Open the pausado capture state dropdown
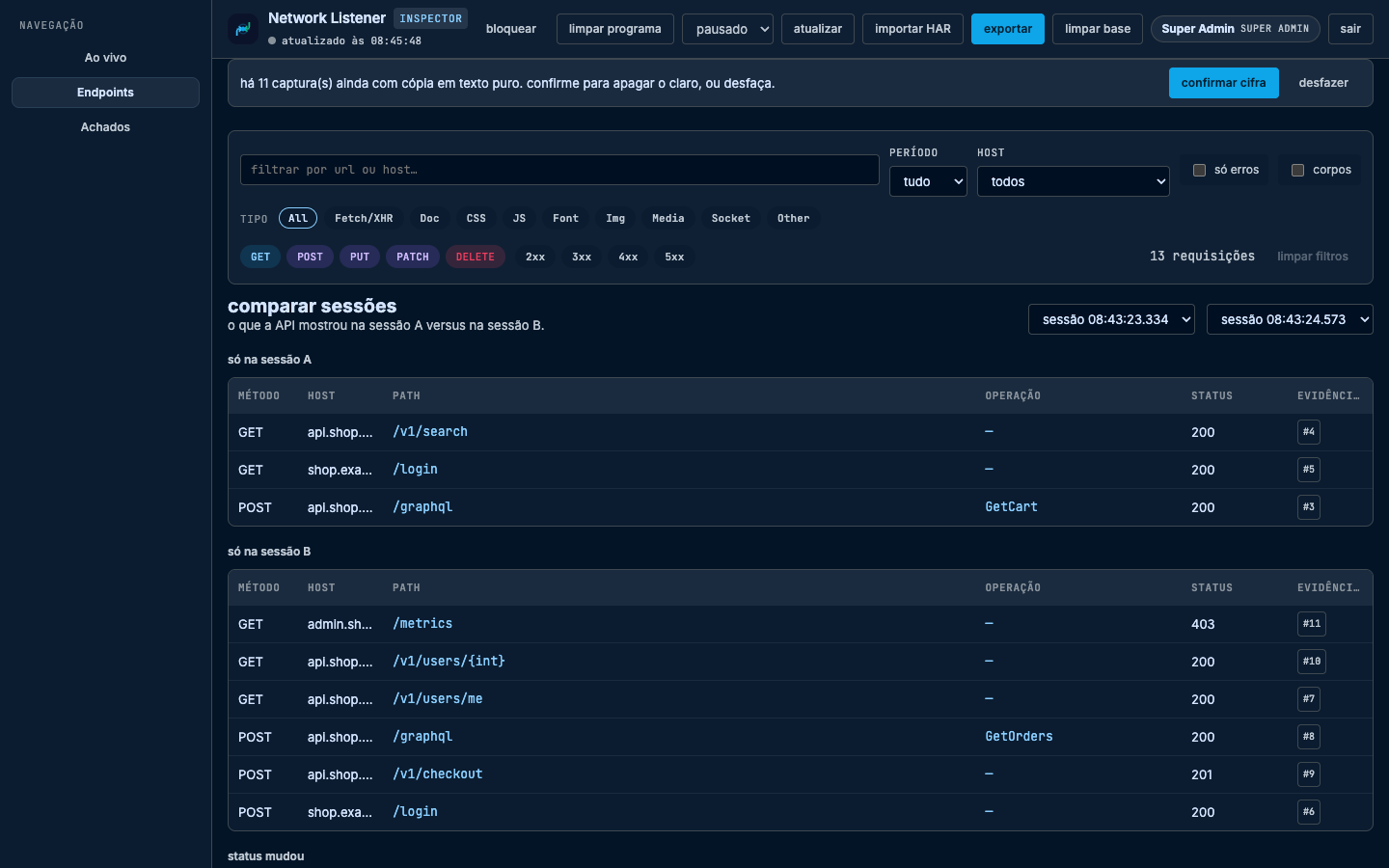 point(727,29)
